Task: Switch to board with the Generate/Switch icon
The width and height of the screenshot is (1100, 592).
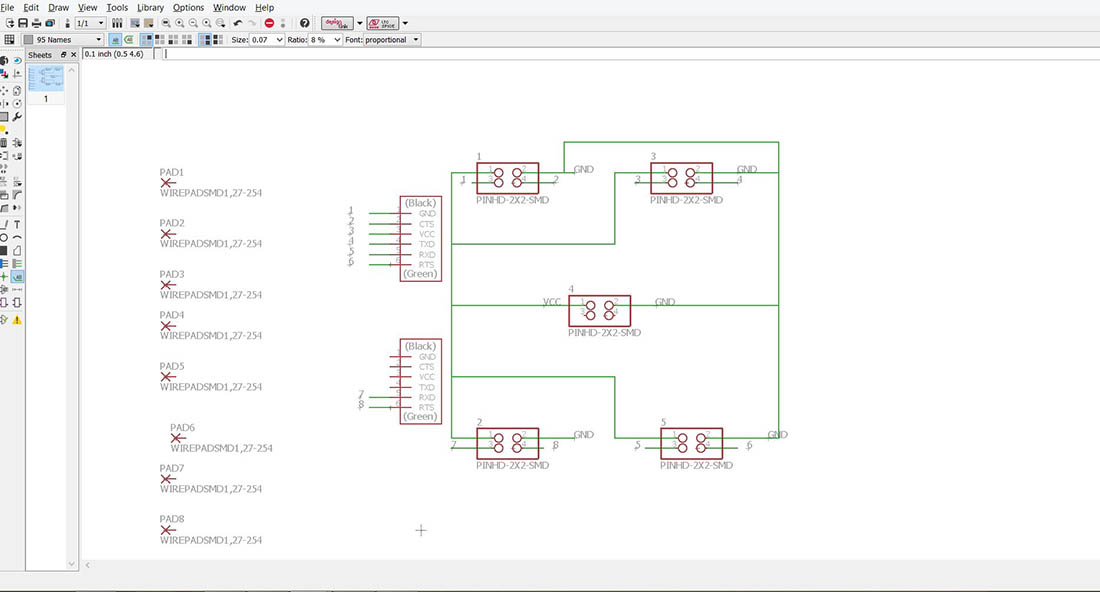Action: pyautogui.click(x=67, y=23)
